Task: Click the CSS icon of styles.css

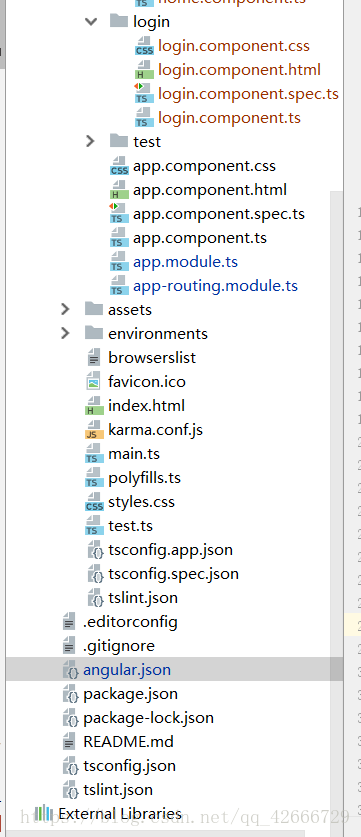Action: click(94, 502)
